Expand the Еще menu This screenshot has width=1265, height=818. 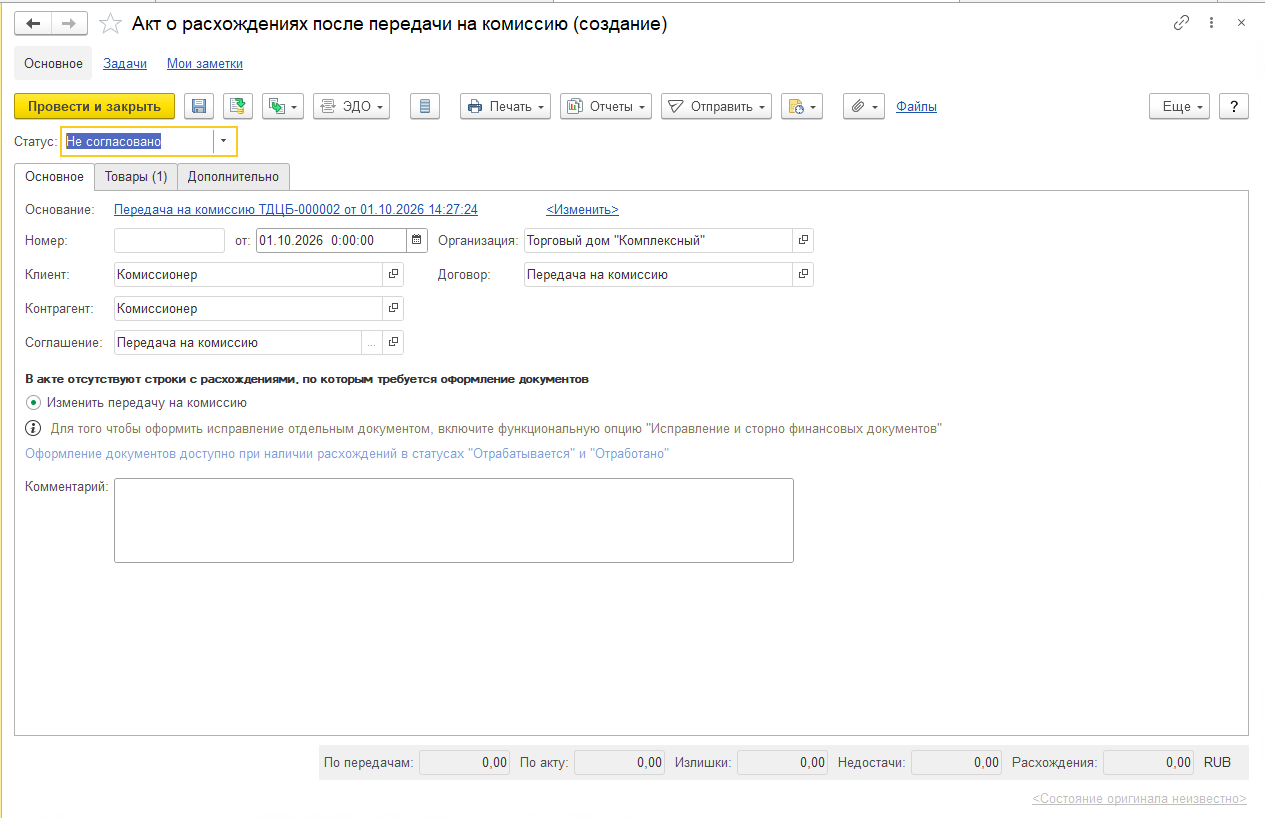pos(1180,106)
